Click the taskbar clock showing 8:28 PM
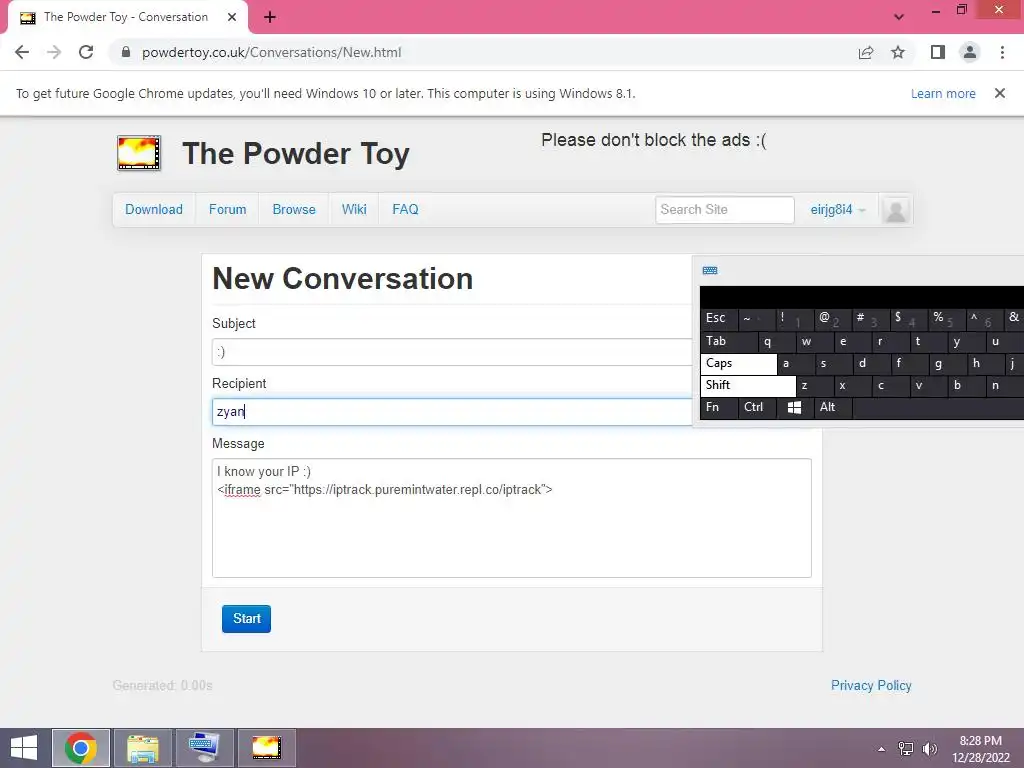The width and height of the screenshot is (1024, 768). pyautogui.click(x=980, y=749)
